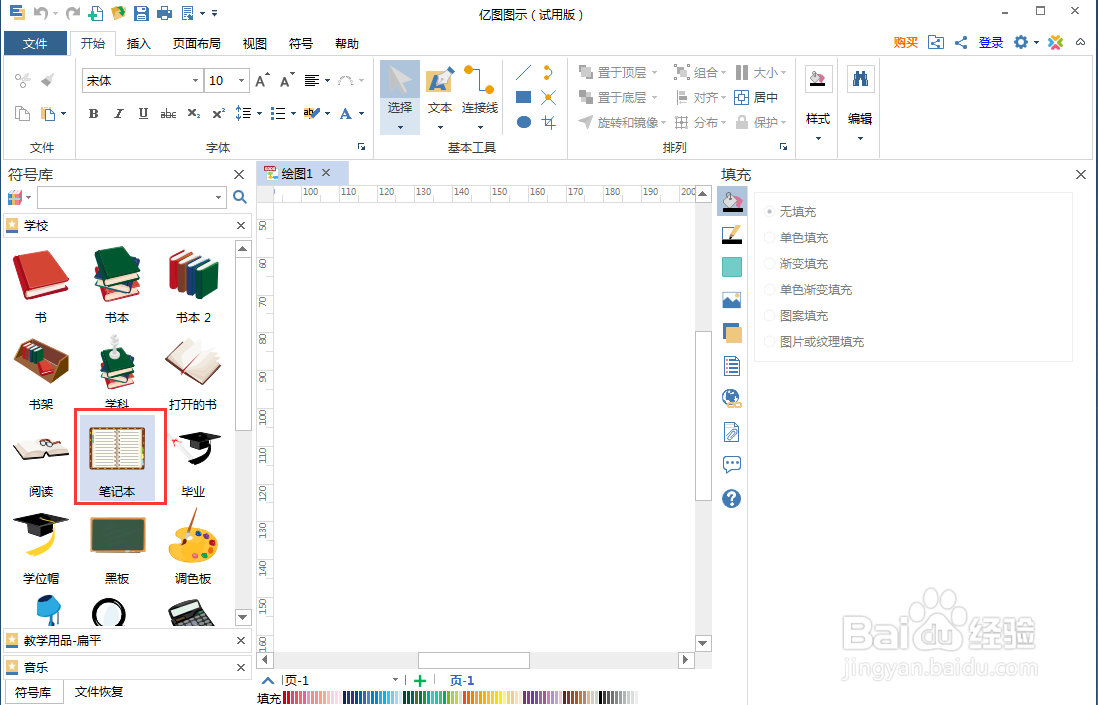Click the fill bucket icon on right panel
Screen dimensions: 1098x705
(x=731, y=201)
